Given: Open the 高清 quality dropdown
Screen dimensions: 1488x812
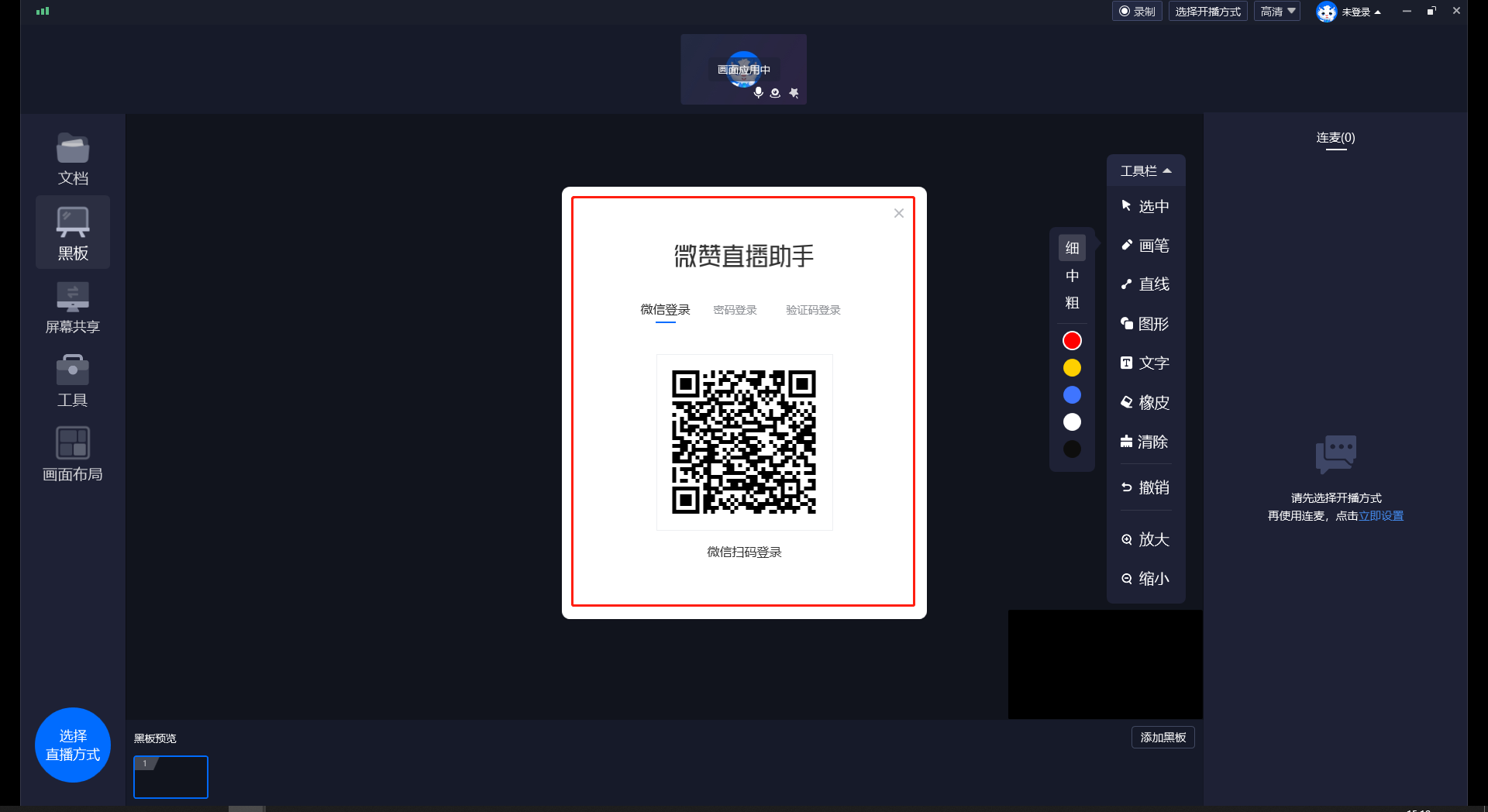Looking at the screenshot, I should coord(1277,12).
